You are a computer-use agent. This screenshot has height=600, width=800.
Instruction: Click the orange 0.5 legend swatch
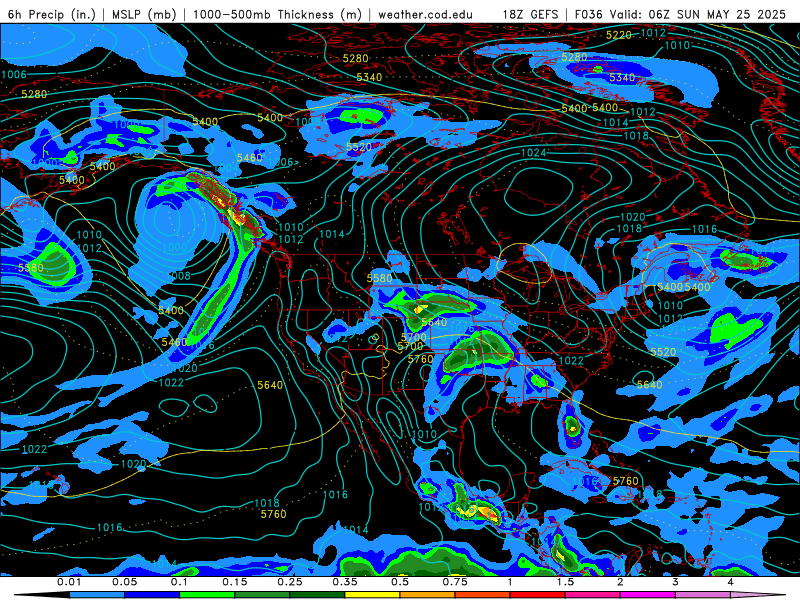click(x=428, y=595)
